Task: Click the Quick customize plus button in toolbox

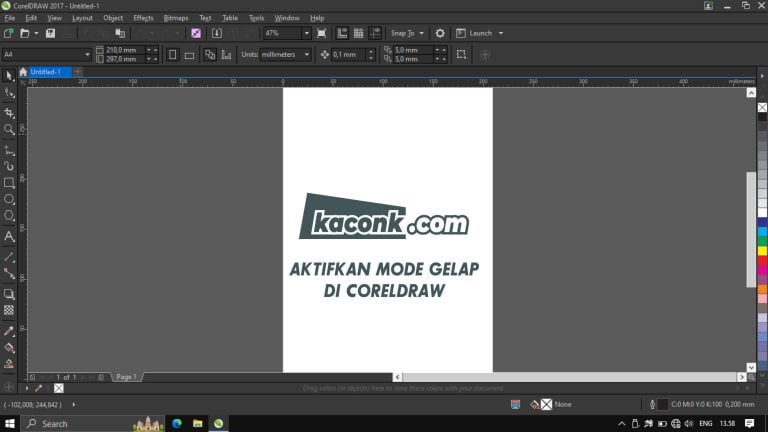Action: click(x=9, y=387)
